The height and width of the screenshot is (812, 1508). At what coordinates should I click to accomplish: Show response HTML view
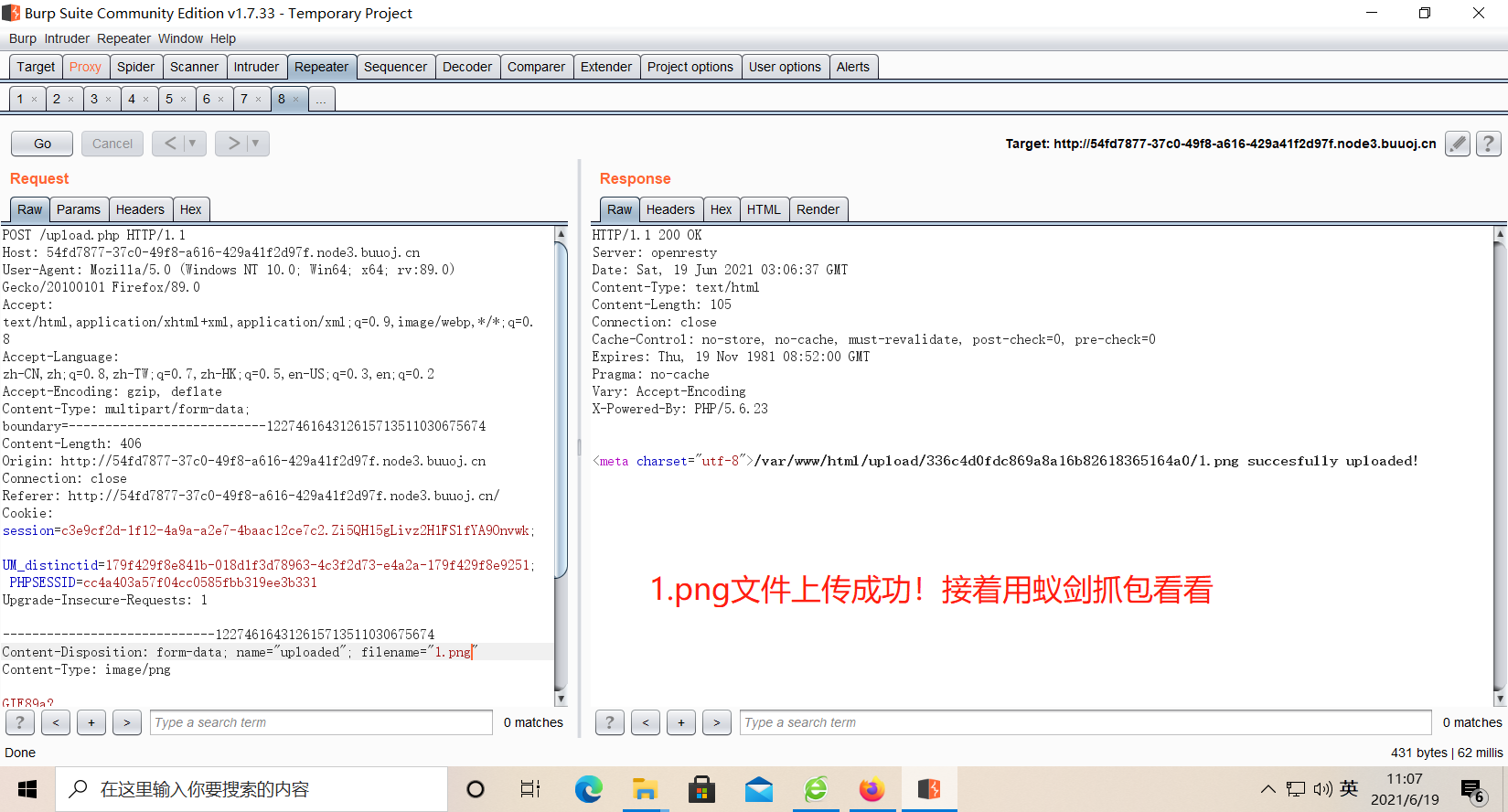point(764,209)
